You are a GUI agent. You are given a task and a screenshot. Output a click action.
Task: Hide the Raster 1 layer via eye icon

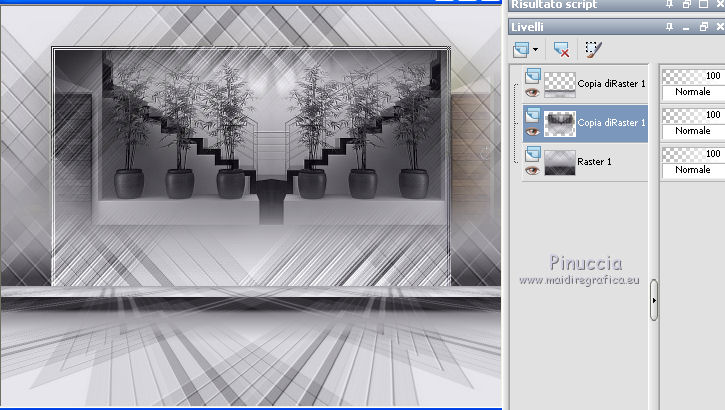[532, 171]
